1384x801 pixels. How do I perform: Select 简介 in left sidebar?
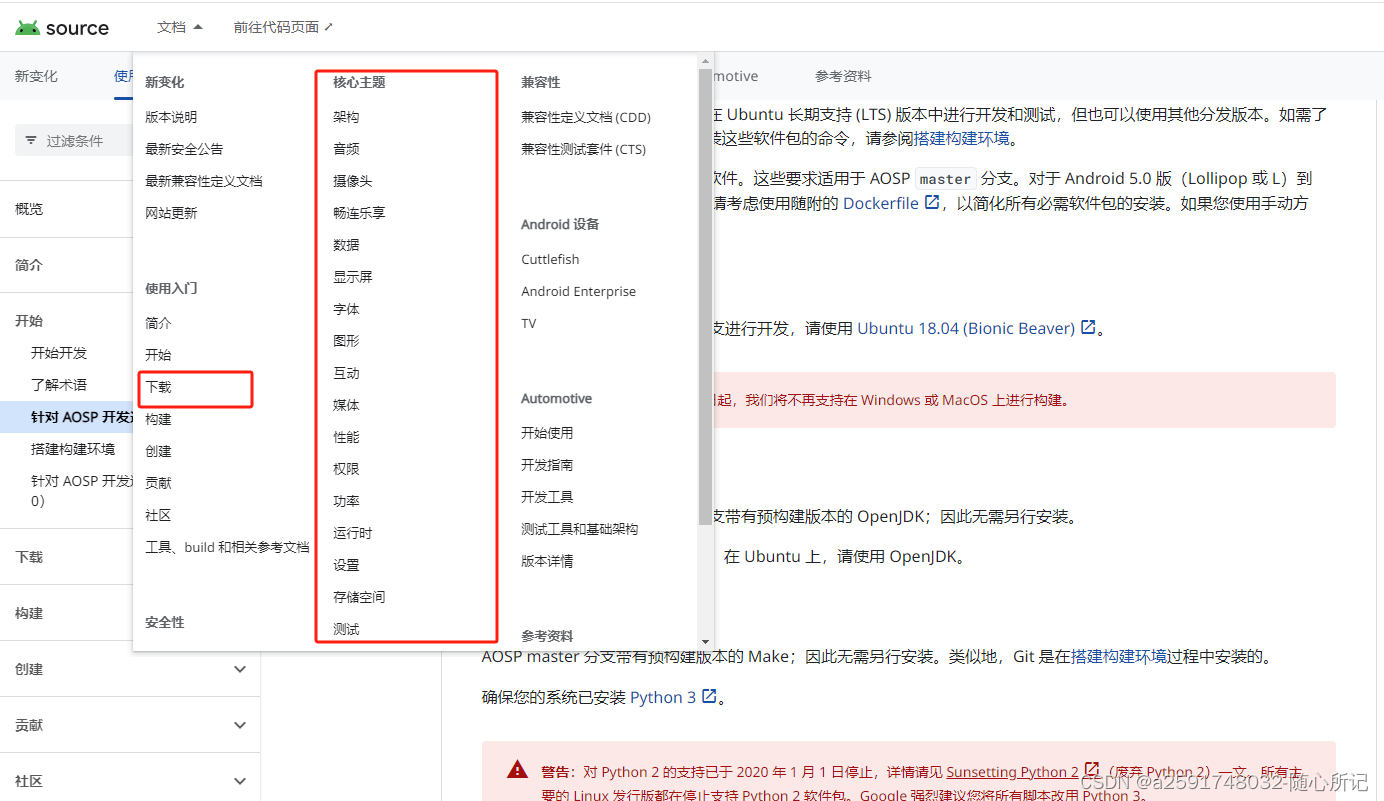[x=29, y=265]
